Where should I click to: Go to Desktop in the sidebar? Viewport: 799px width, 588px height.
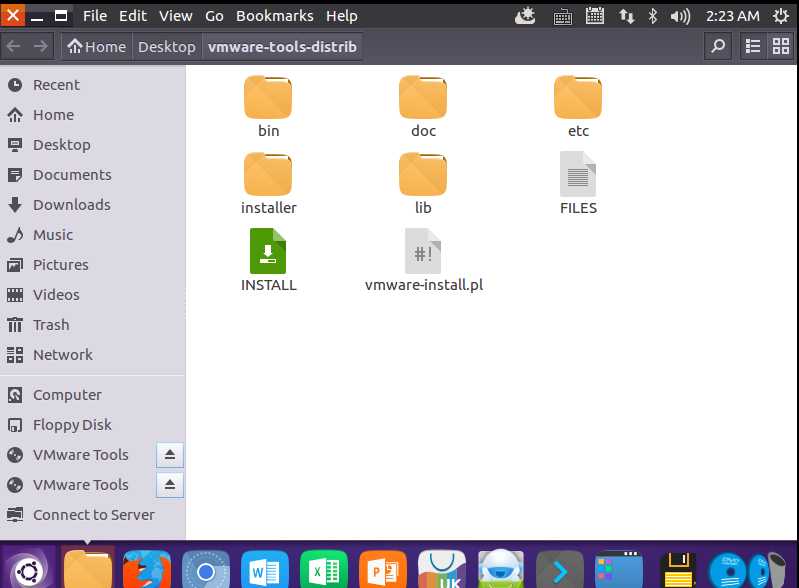point(92,145)
